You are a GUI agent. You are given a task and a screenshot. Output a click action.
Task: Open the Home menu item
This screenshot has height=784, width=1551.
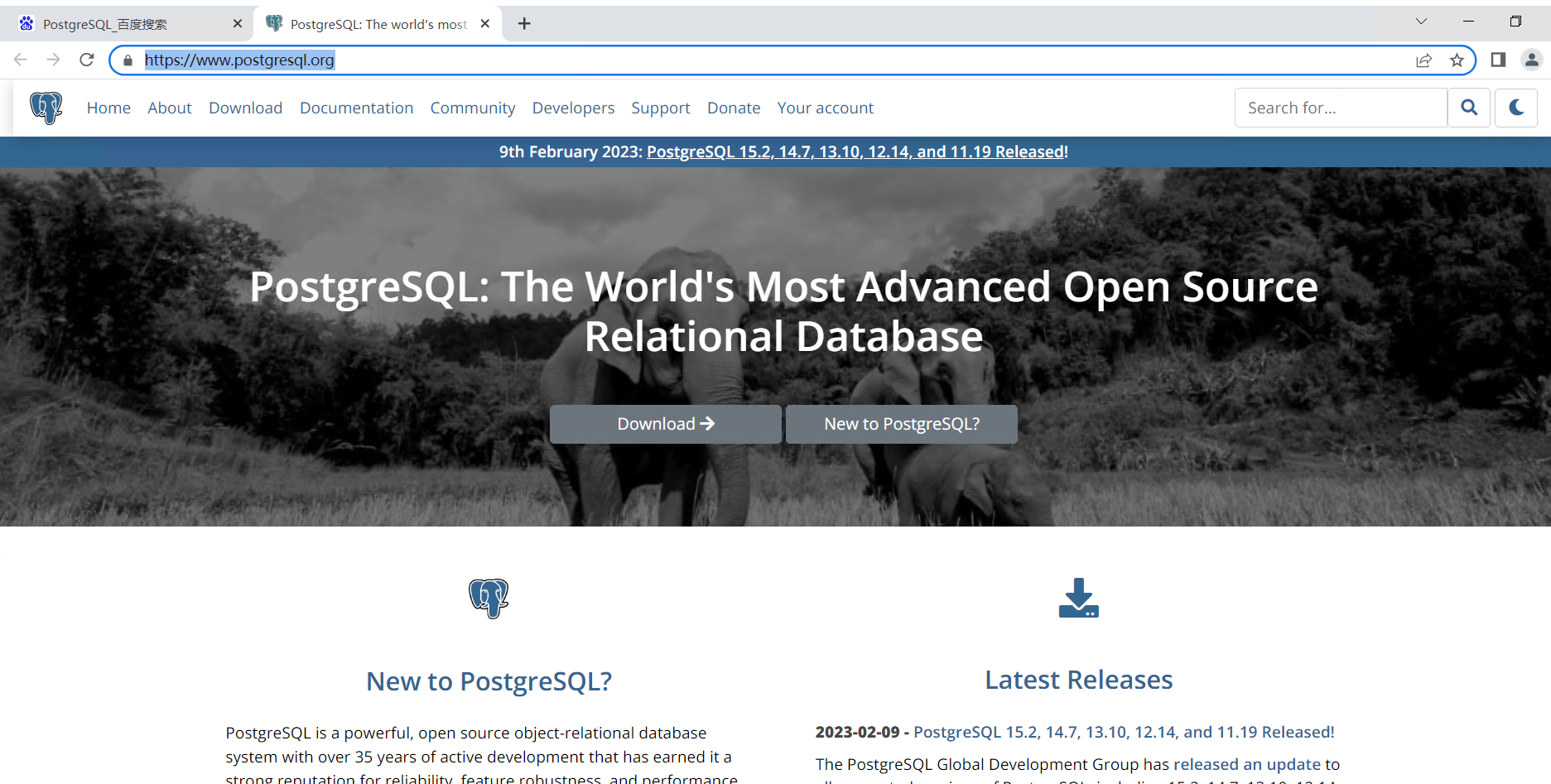pos(108,108)
